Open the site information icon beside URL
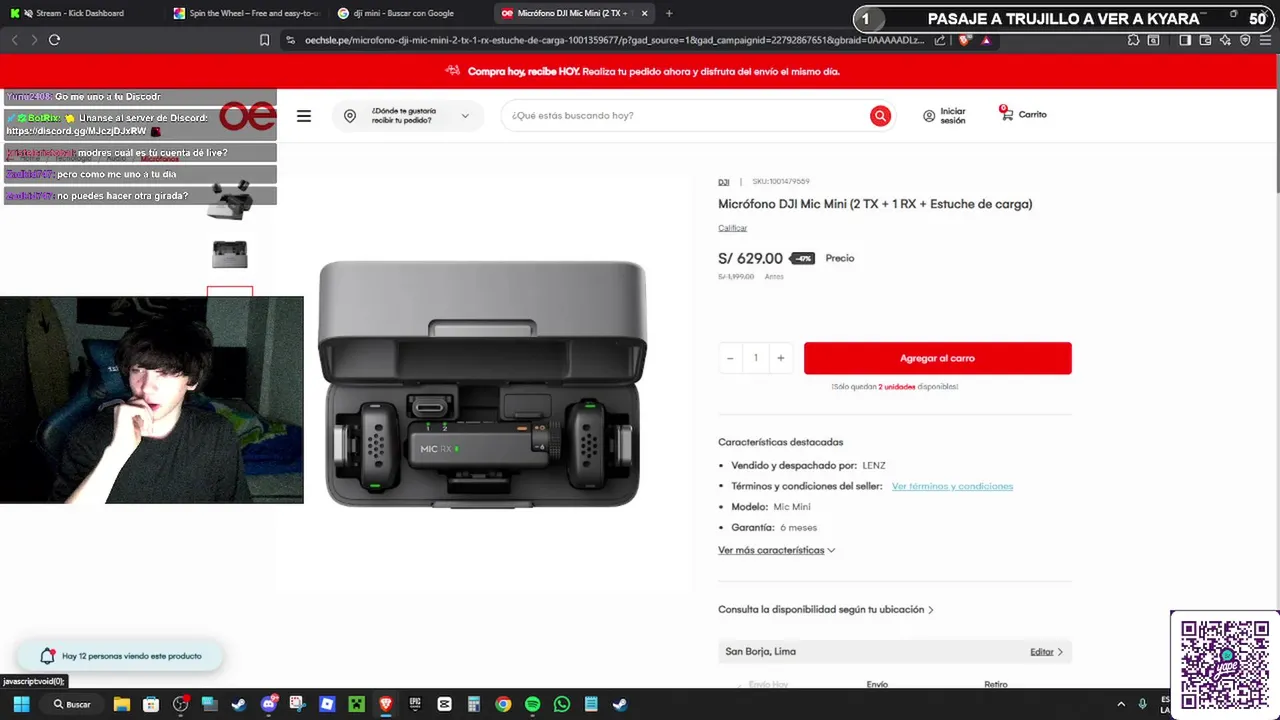The width and height of the screenshot is (1280, 720). pos(290,40)
